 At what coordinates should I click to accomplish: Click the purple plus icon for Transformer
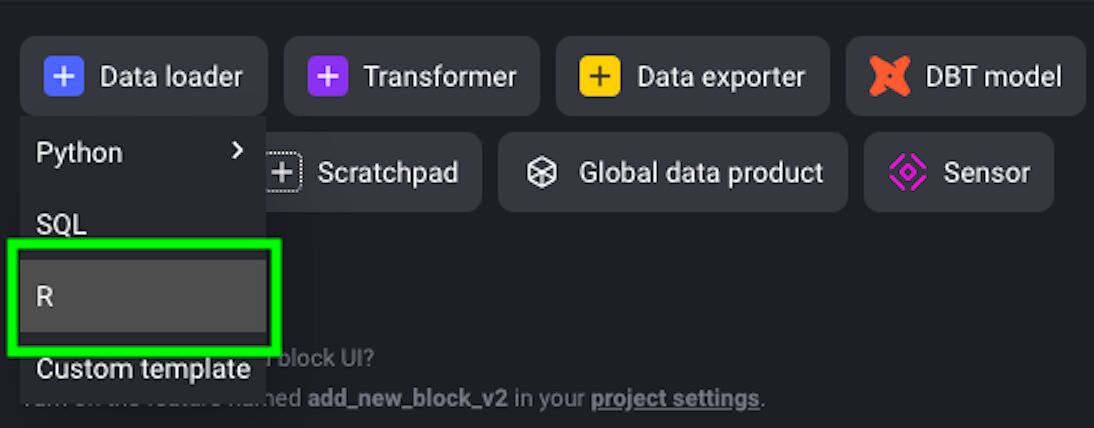pos(328,76)
